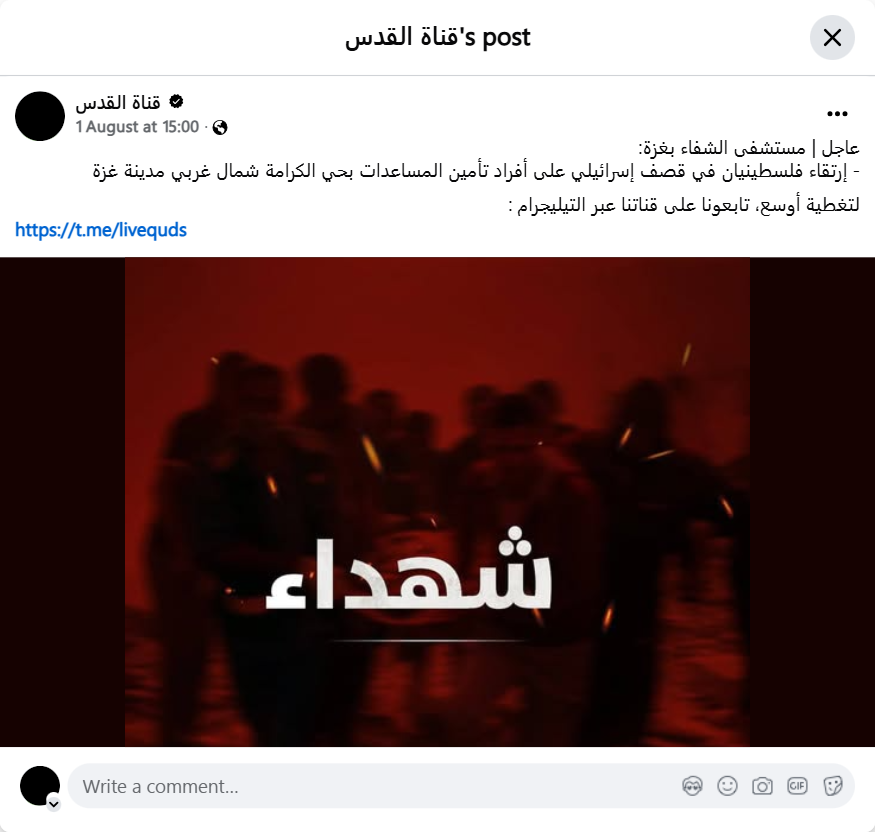Open the t.me/livequds Telegram link
This screenshot has height=832, width=875.
100,230
